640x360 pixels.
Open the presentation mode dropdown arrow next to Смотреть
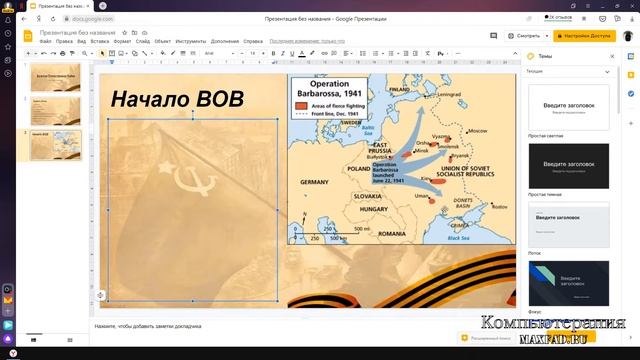point(547,36)
